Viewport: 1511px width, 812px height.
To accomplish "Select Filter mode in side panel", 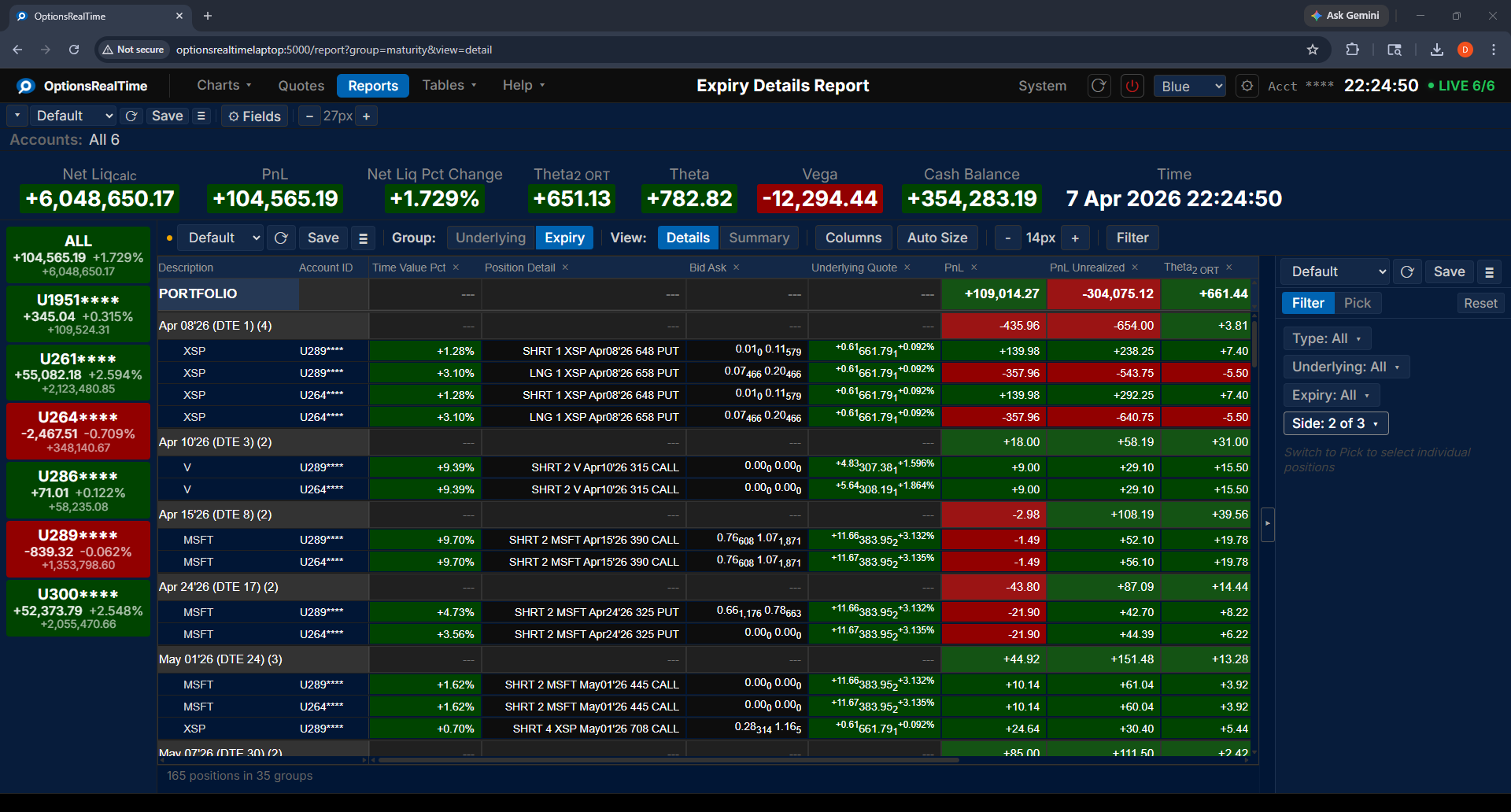I will [x=1308, y=303].
